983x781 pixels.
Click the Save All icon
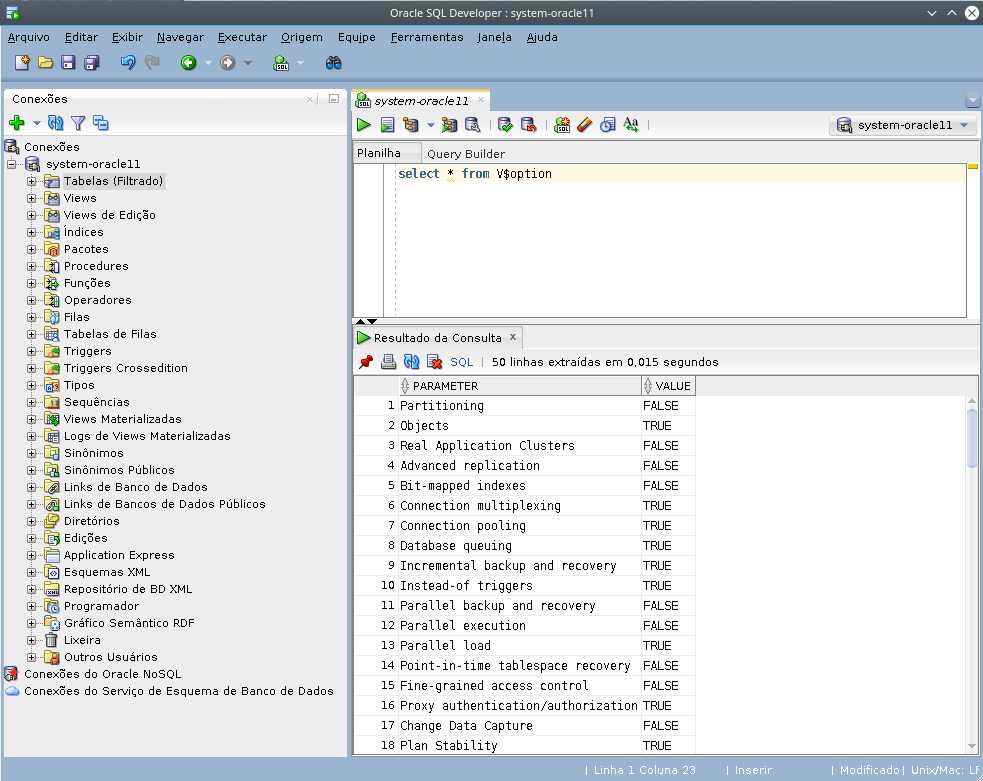[92, 62]
